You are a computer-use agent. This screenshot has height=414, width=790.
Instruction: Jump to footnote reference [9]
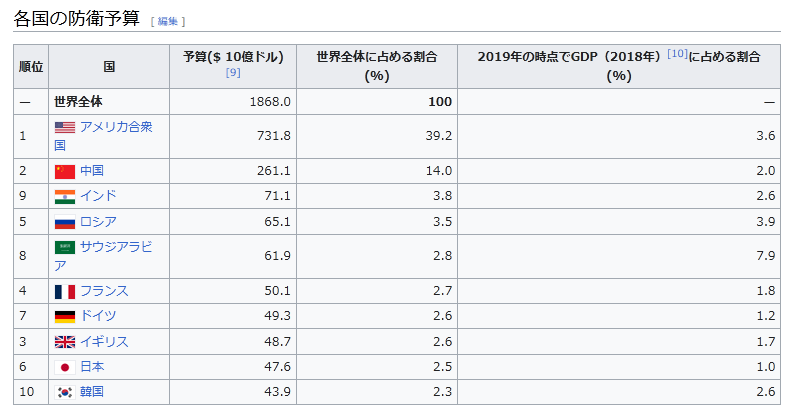tap(233, 73)
